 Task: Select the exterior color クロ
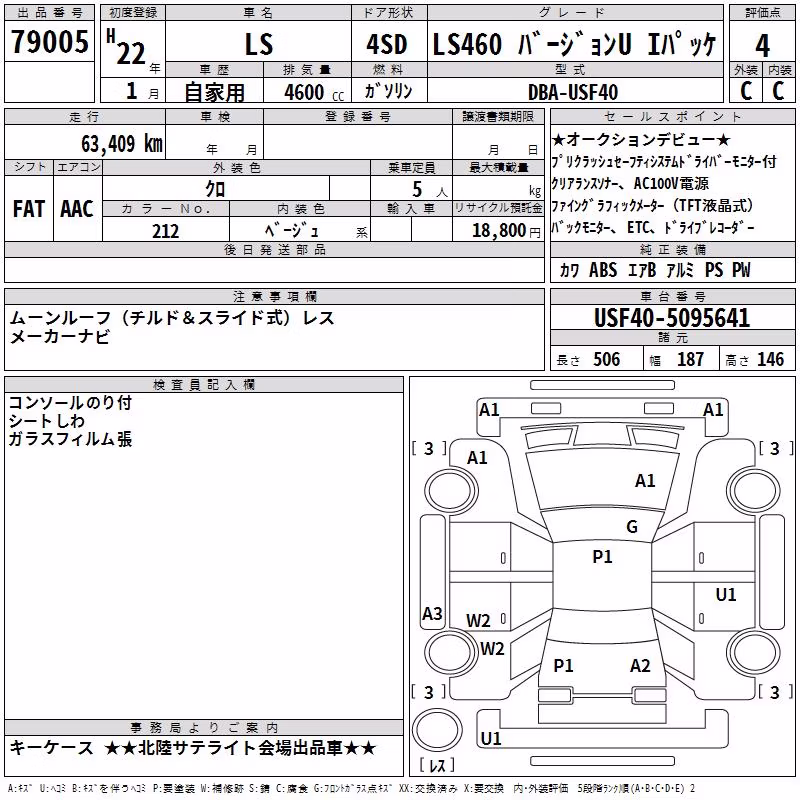click(215, 189)
